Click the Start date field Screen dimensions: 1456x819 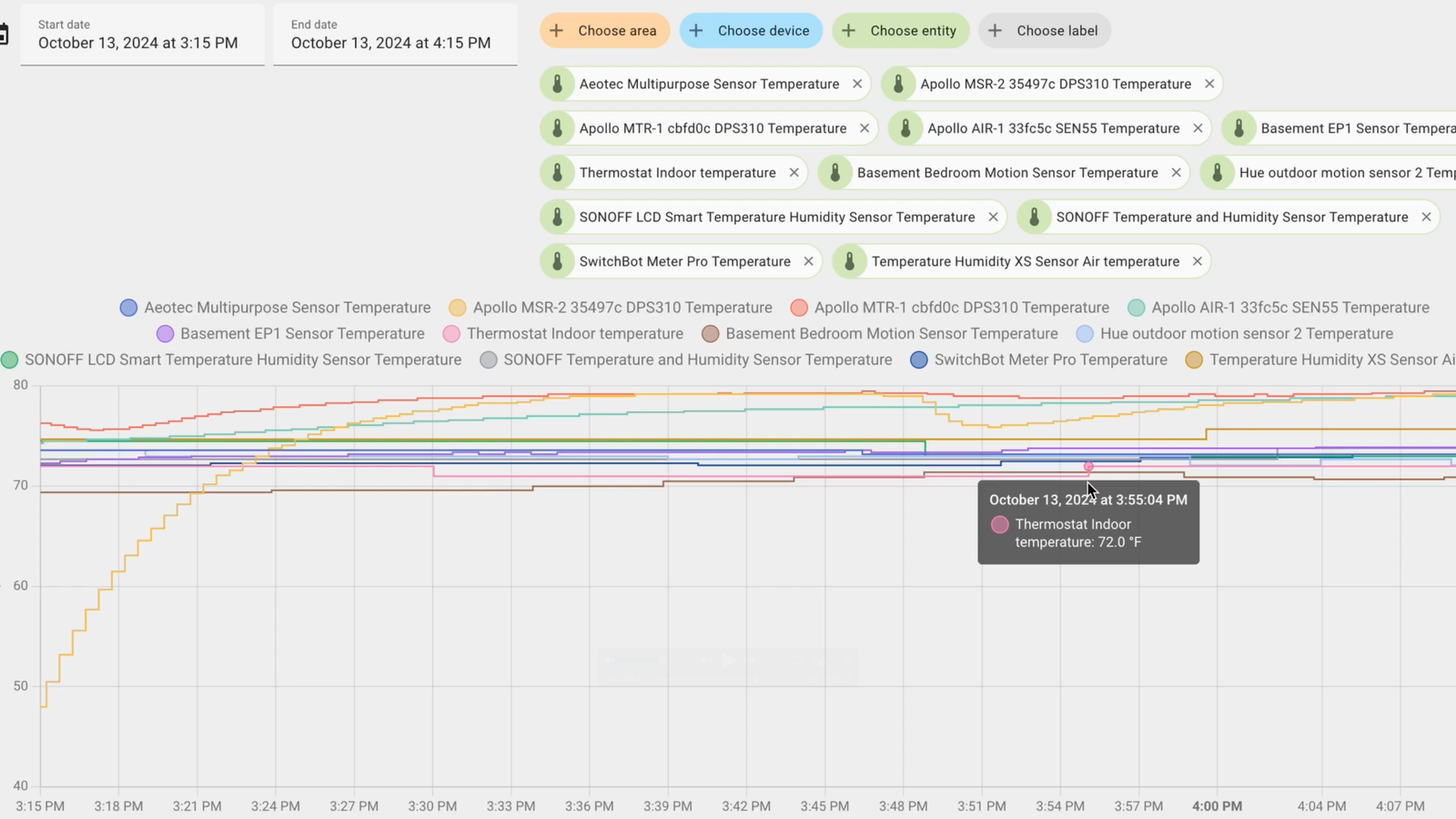pos(142,35)
